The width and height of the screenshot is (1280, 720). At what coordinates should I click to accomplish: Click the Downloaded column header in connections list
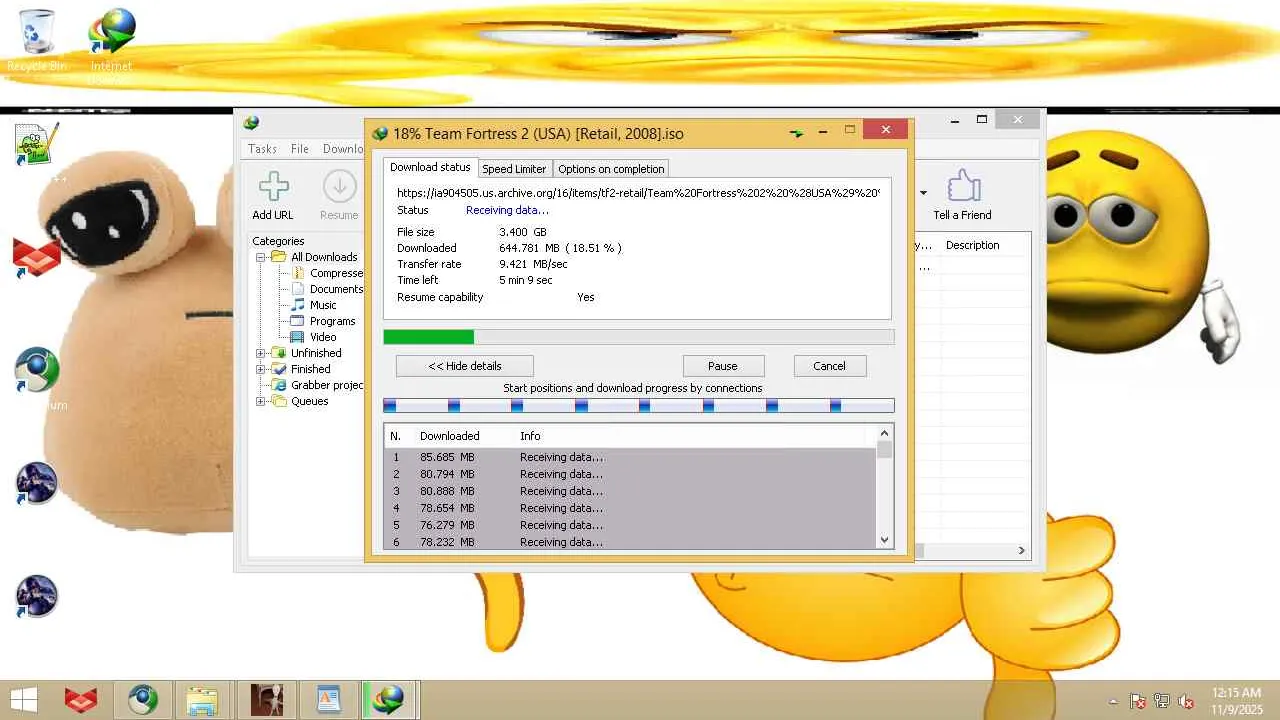(450, 436)
